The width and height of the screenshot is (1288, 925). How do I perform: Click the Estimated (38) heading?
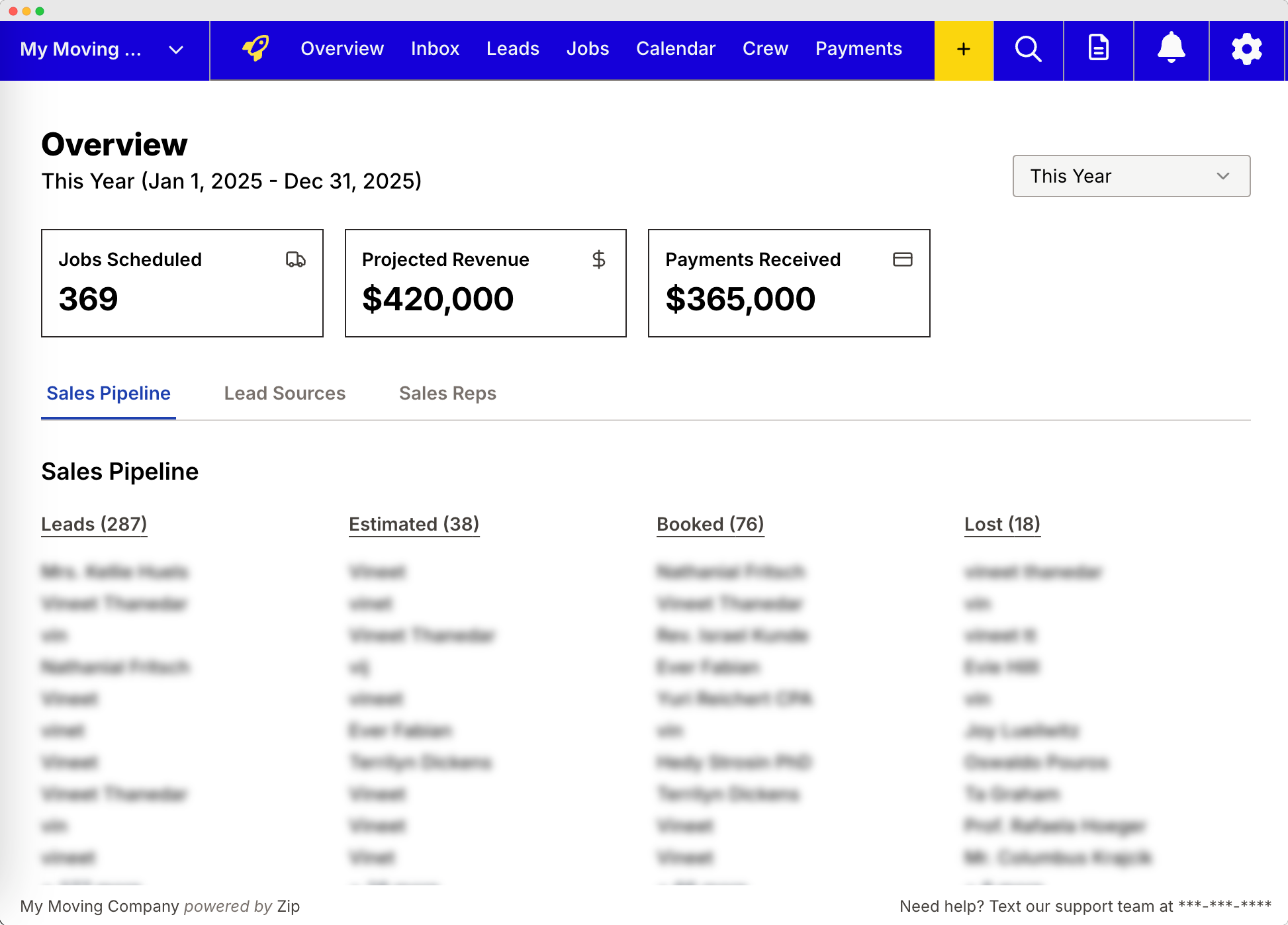pos(414,523)
